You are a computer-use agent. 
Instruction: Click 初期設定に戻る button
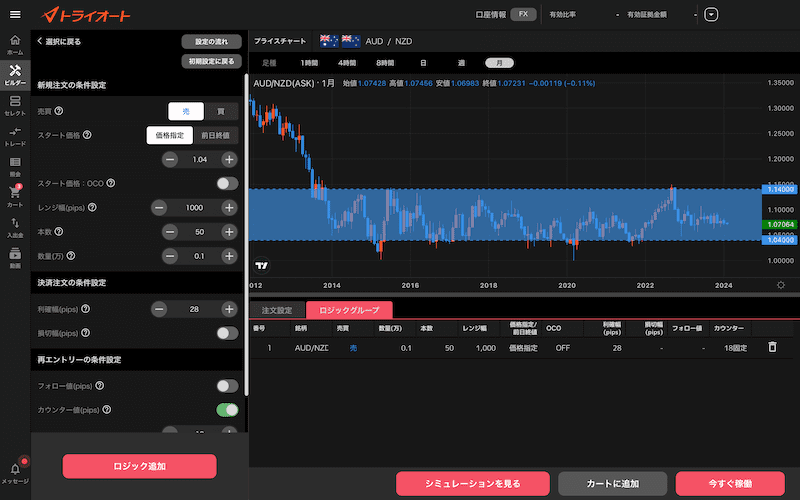[212, 61]
